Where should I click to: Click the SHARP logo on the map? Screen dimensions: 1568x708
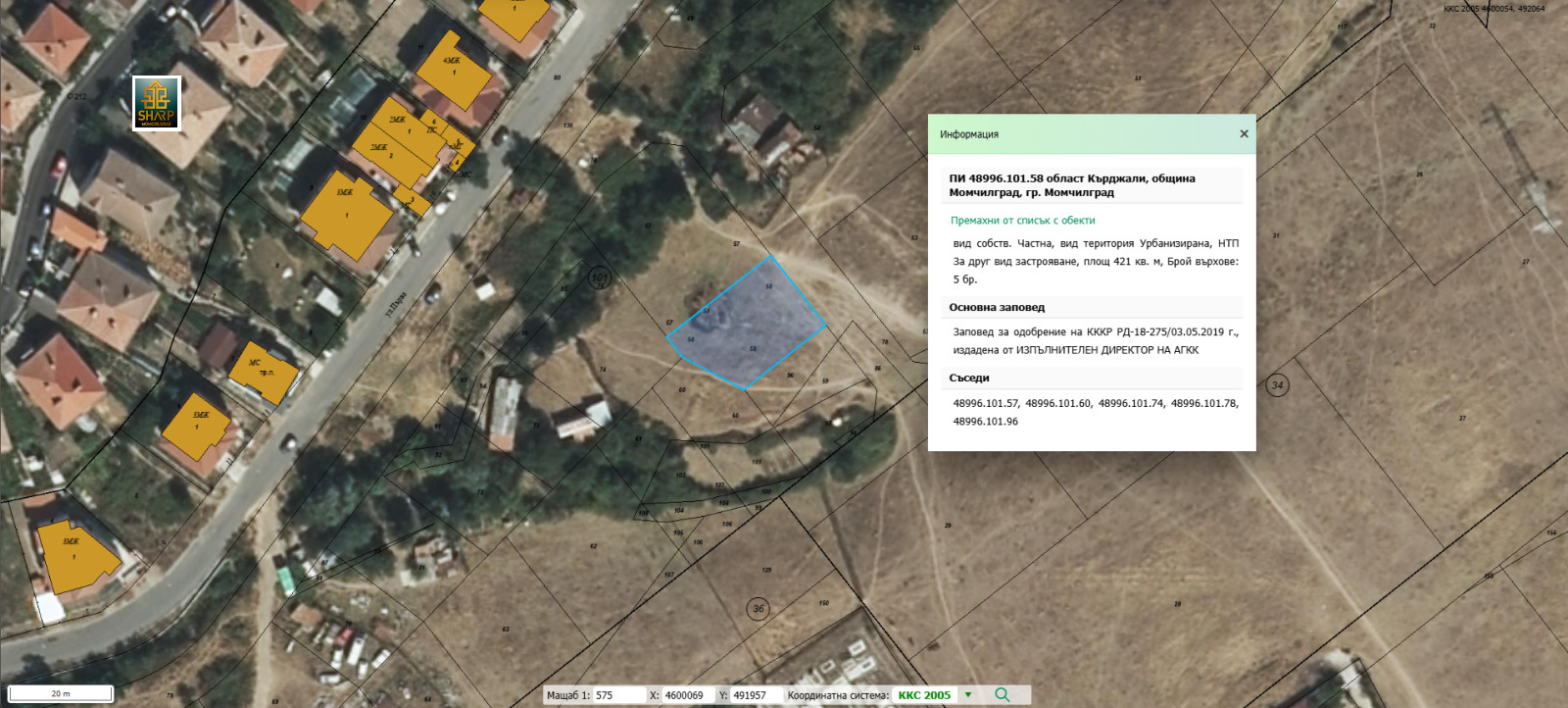tap(157, 103)
